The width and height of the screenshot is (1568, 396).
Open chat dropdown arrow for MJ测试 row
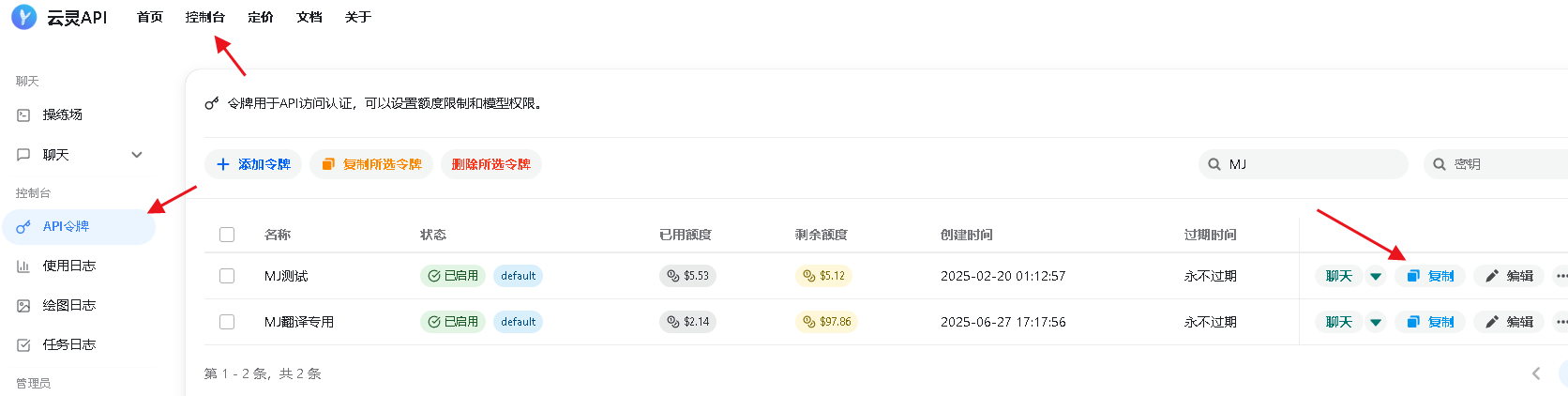[1376, 276]
